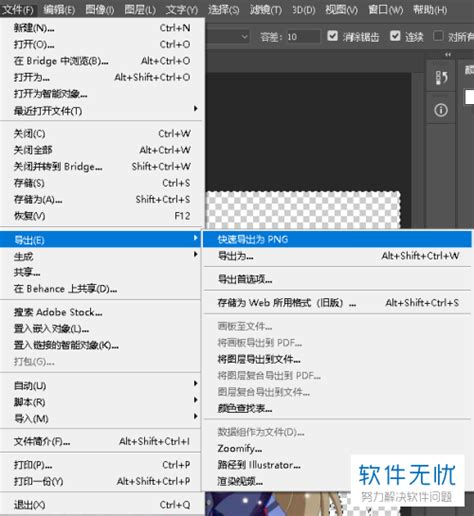Open the 图层(L) menu
This screenshot has height=516, width=474.
pyautogui.click(x=140, y=10)
